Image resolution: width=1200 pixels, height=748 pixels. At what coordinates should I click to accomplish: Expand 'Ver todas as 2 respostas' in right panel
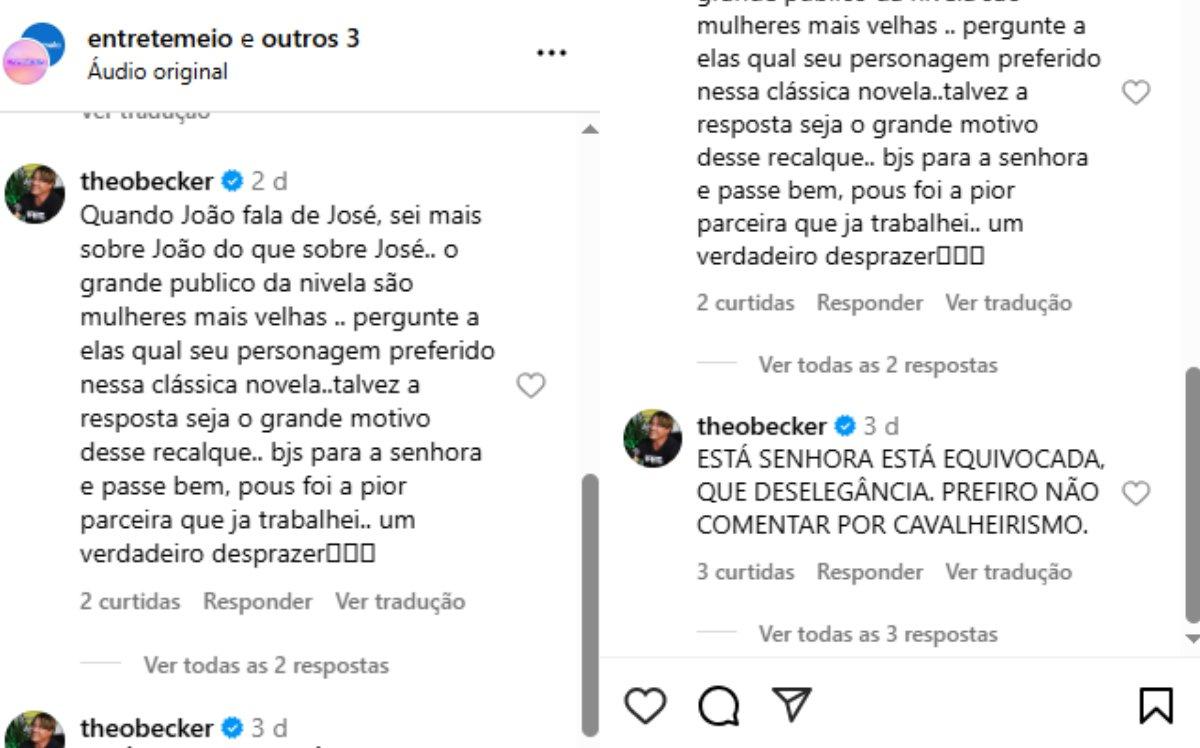coord(877,365)
